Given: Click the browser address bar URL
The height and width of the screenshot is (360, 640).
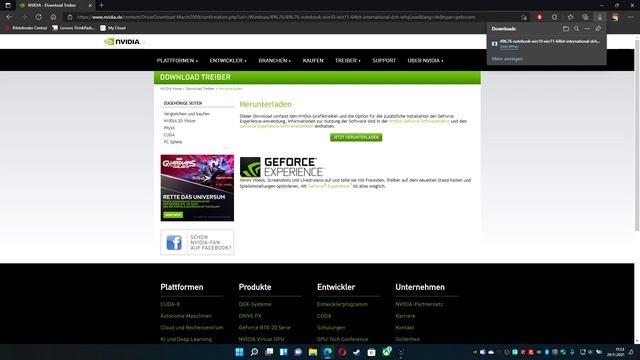Looking at the screenshot, I should 276,17.
